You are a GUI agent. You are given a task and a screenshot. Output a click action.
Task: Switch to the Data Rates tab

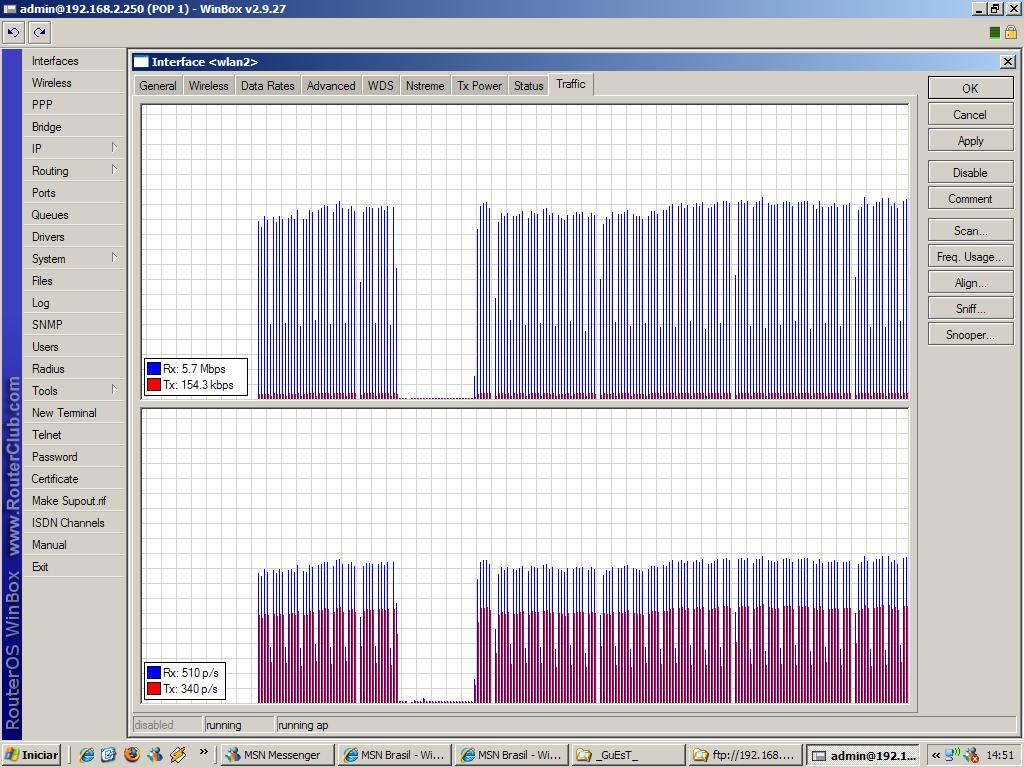click(x=267, y=86)
